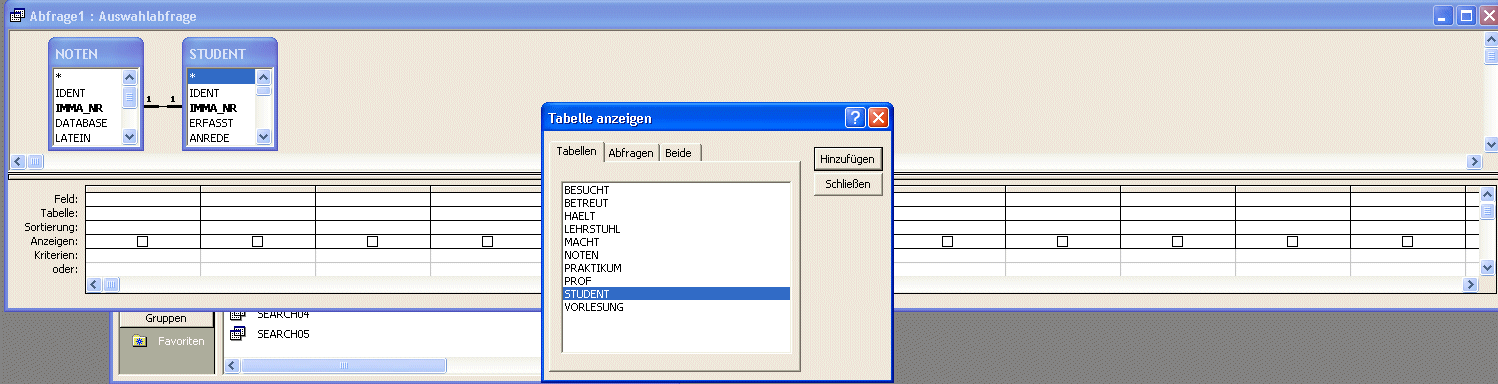Tick the Anzeigen checkbox in third grid column
This screenshot has width=1498, height=384.
tap(373, 241)
